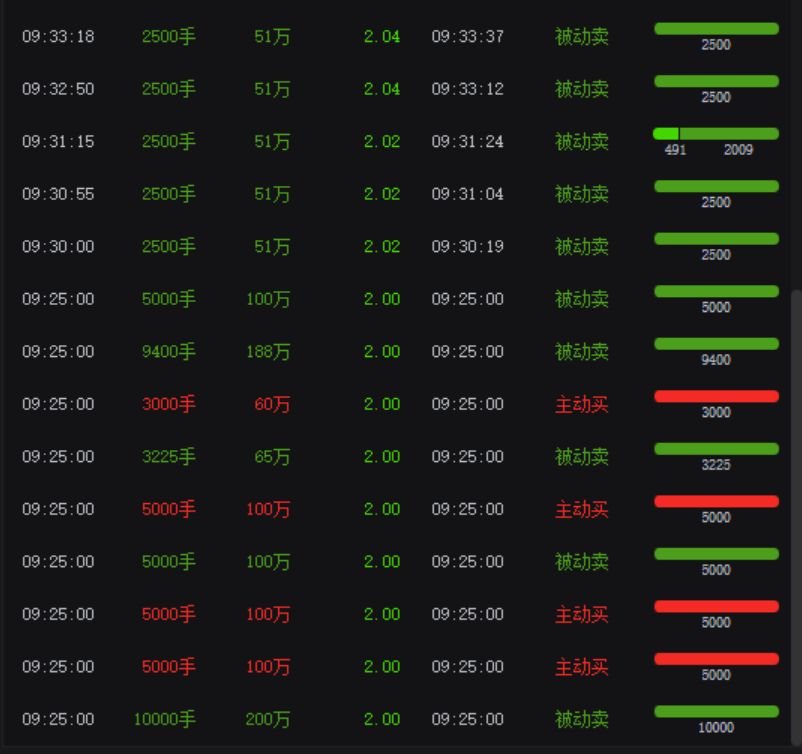This screenshot has width=802, height=754.
Task: Click the green volume bar labeled 9400
Action: click(x=715, y=344)
